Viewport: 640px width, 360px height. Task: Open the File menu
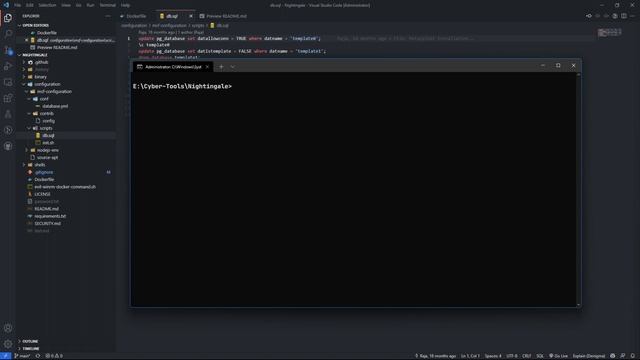pyautogui.click(x=18, y=5)
